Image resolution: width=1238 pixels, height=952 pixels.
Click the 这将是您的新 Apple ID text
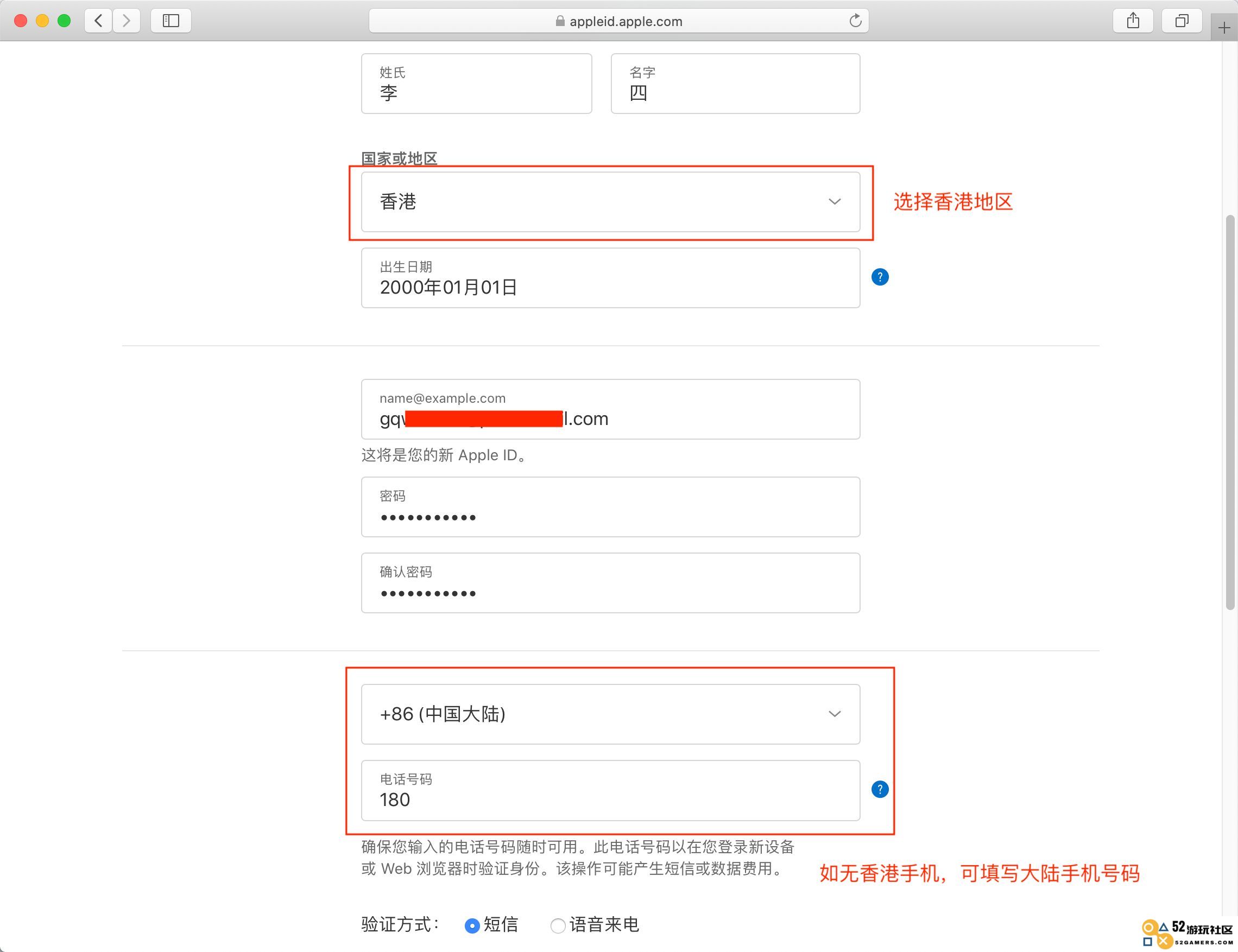tap(444, 455)
